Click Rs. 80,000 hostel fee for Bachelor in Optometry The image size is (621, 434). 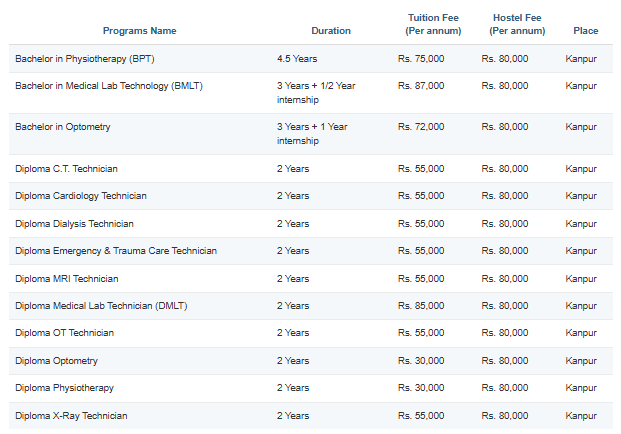point(505,127)
